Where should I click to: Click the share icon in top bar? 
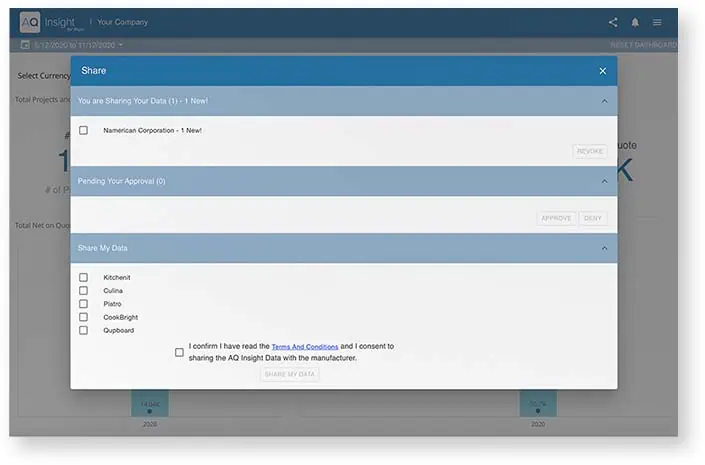(x=613, y=22)
